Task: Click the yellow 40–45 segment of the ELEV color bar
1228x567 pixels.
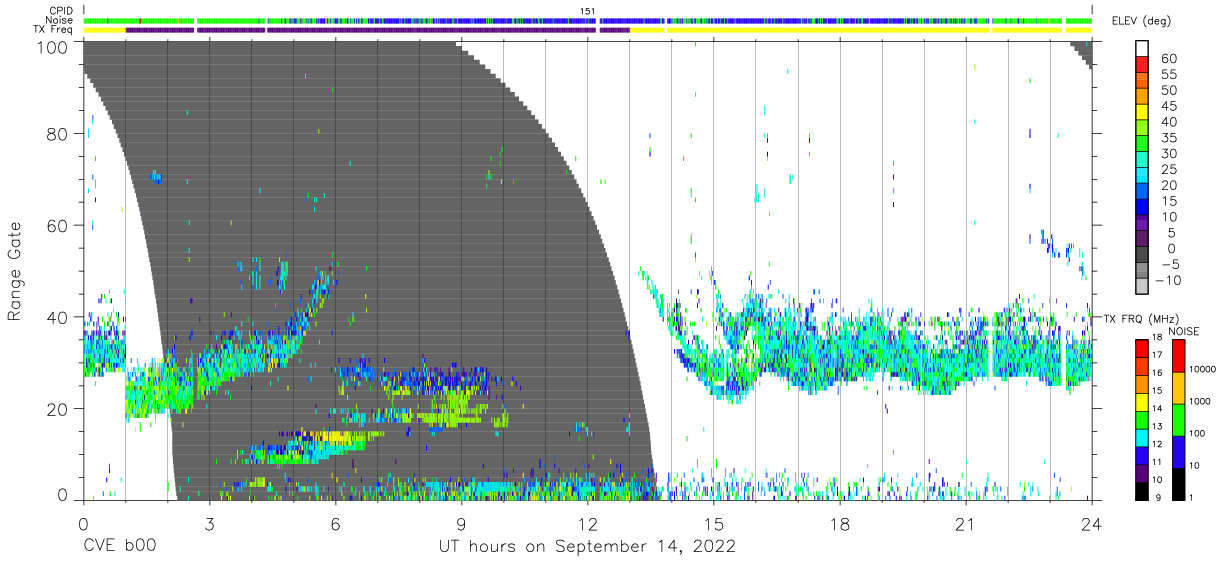Action: click(1143, 113)
